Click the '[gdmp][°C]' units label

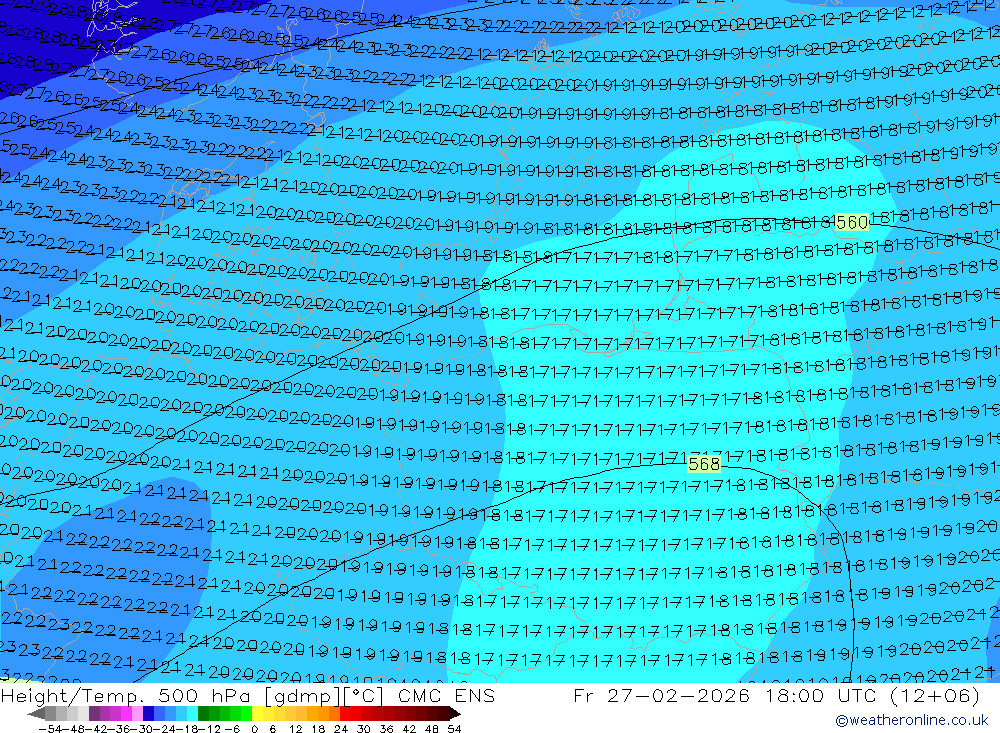tap(324, 696)
